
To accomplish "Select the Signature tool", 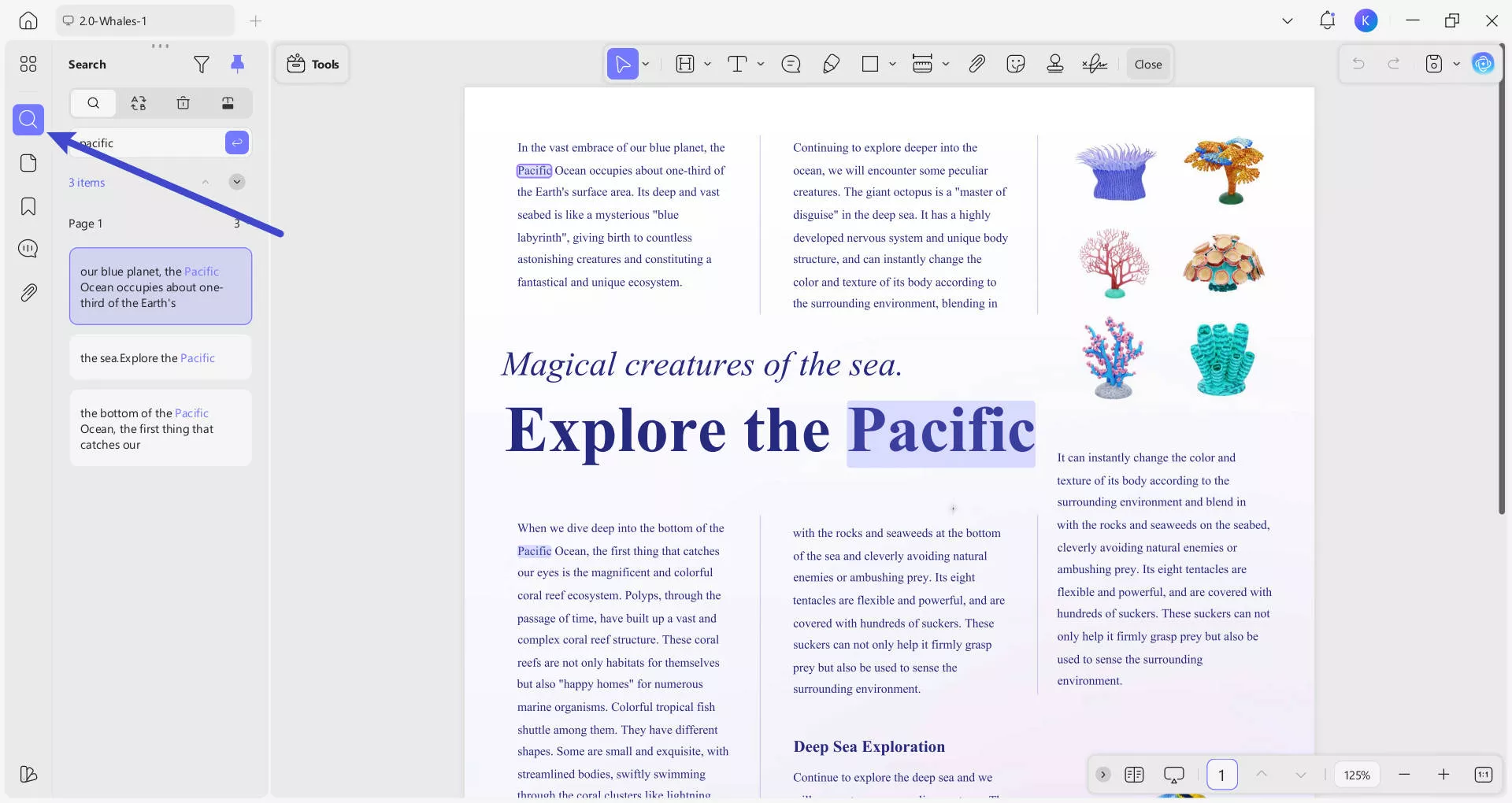I will 1095,64.
